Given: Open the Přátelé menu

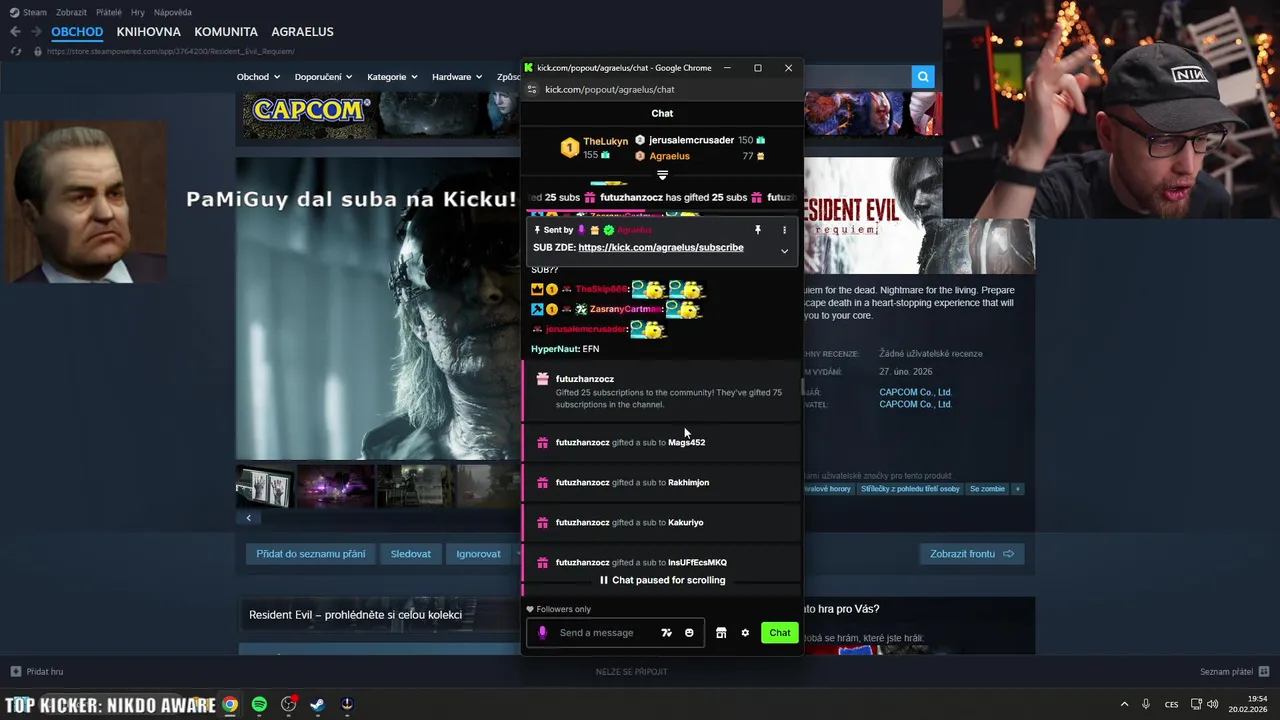Looking at the screenshot, I should [109, 12].
